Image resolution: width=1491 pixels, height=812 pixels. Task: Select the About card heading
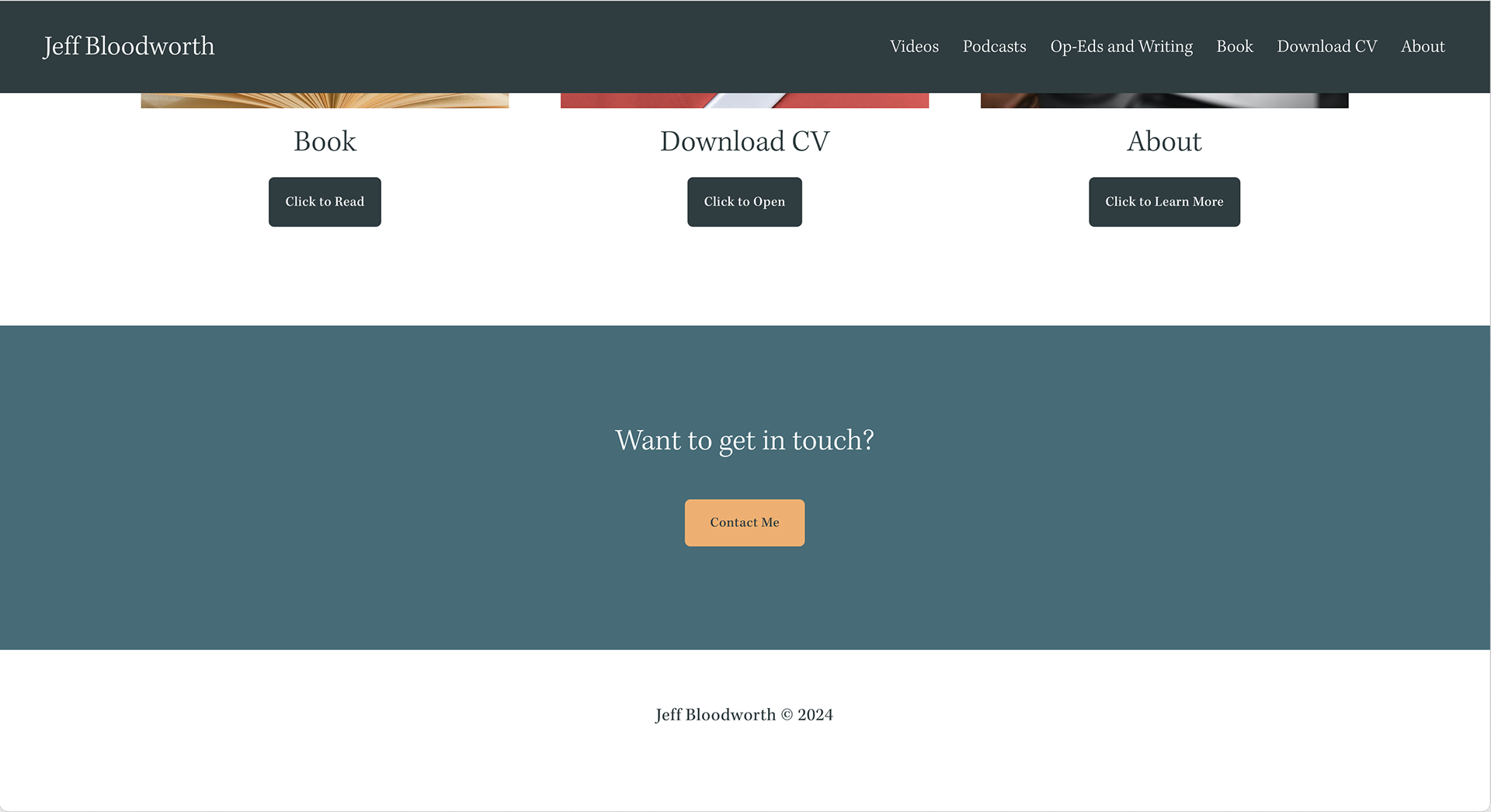coord(1164,141)
